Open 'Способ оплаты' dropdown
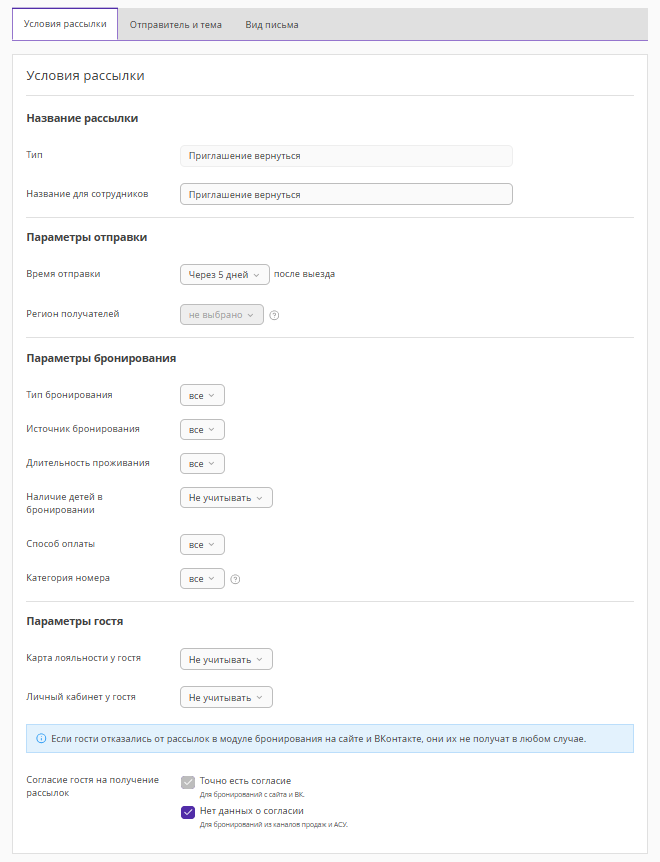660x862 pixels. pos(202,545)
